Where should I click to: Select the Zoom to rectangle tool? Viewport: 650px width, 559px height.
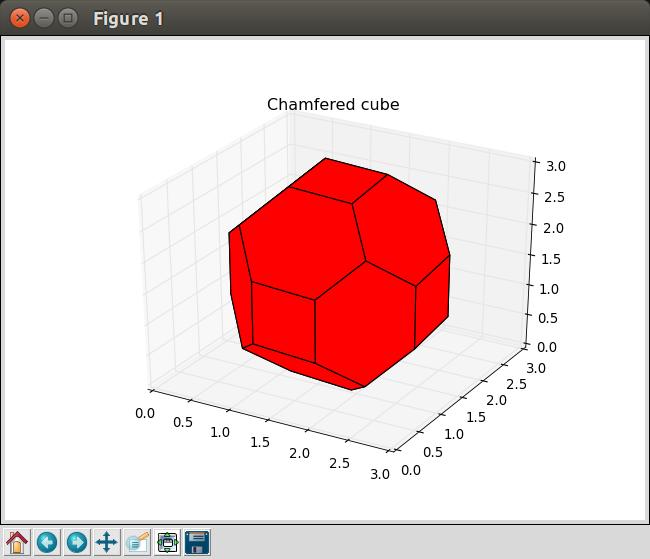pos(137,542)
